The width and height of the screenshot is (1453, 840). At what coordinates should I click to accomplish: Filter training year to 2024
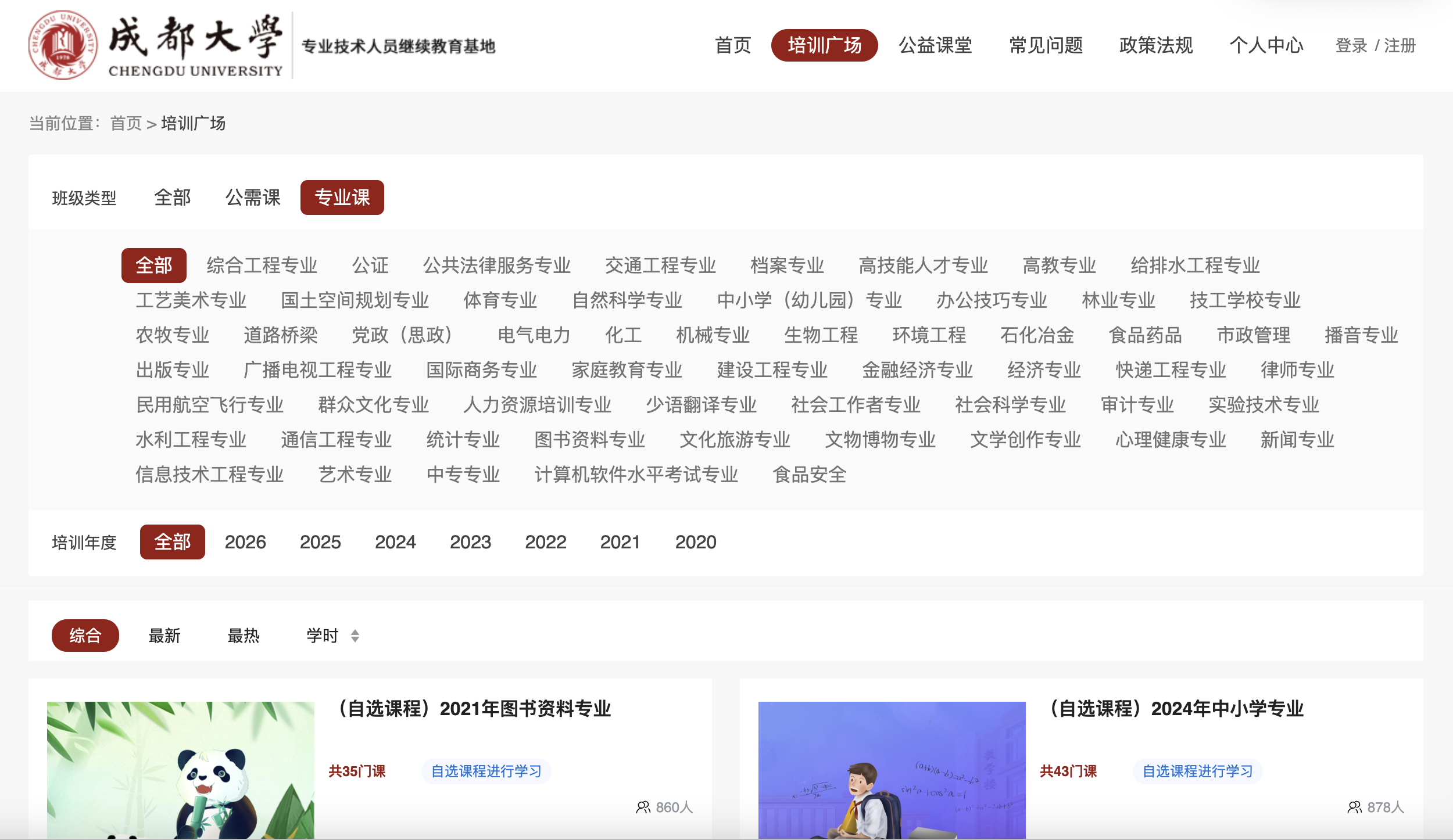[x=395, y=542]
